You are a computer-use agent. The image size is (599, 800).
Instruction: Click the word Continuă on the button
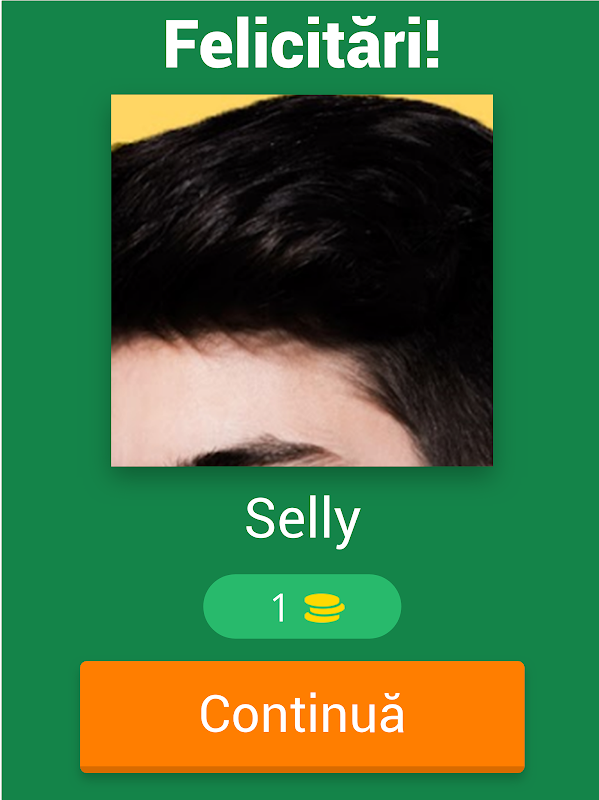pos(303,713)
